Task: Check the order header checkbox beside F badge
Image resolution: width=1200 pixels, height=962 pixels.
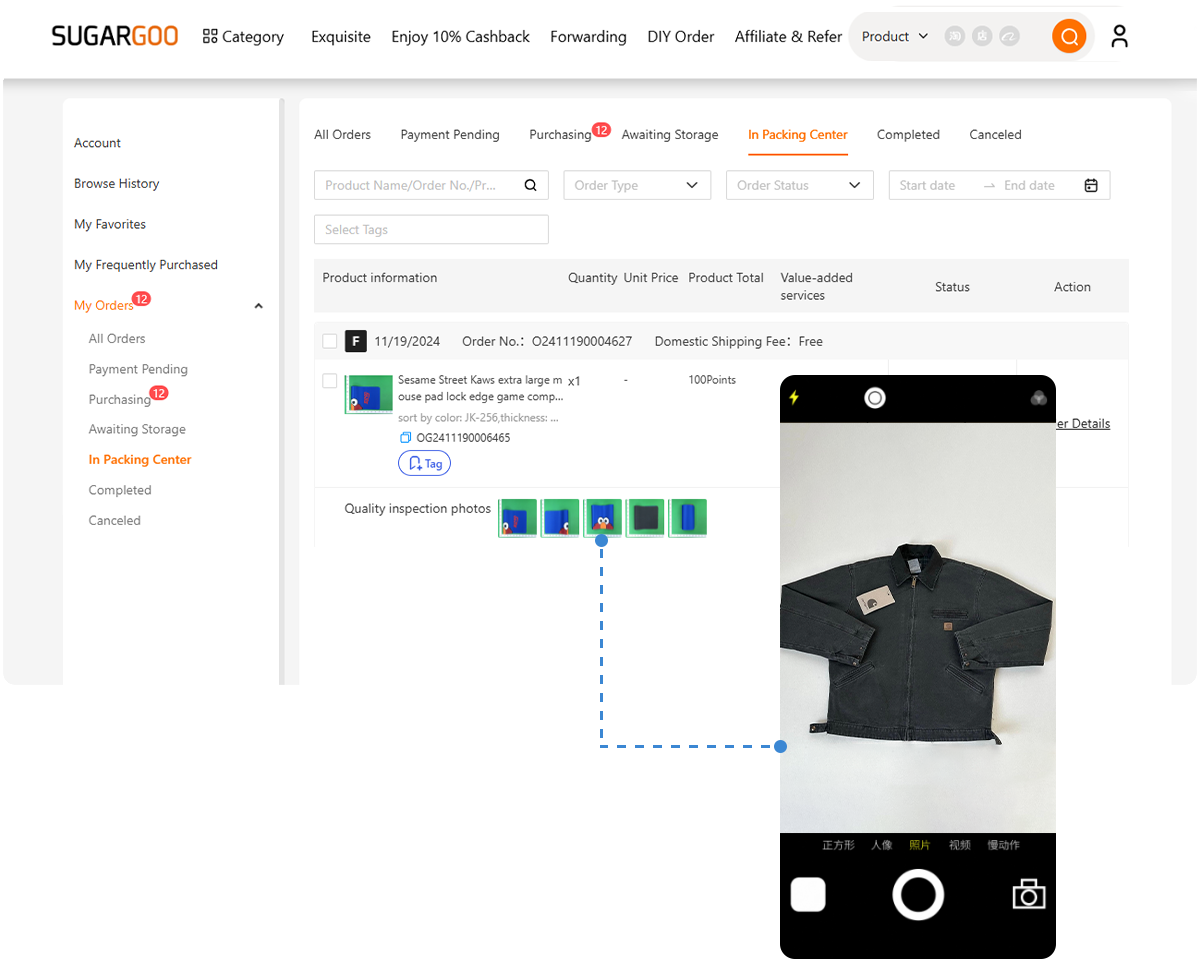Action: pos(330,342)
